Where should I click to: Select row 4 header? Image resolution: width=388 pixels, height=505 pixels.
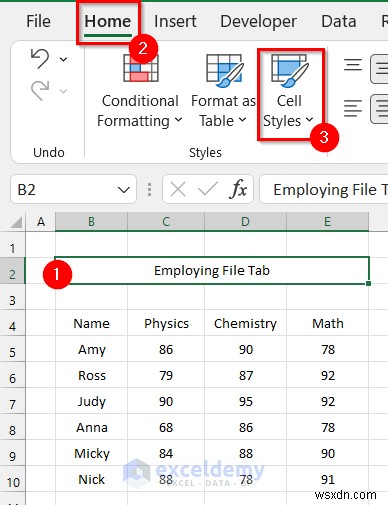click(x=12, y=323)
